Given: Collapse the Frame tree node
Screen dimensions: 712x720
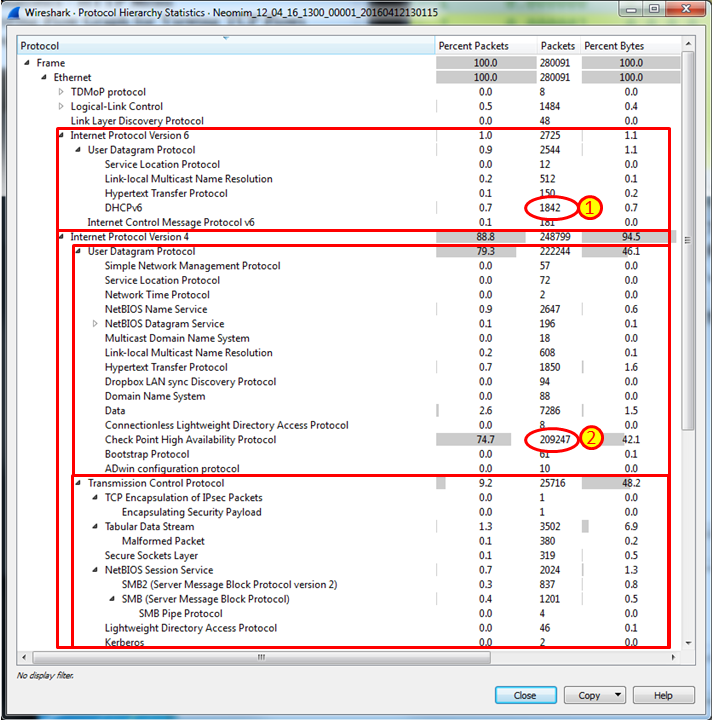Looking at the screenshot, I should tap(27, 62).
